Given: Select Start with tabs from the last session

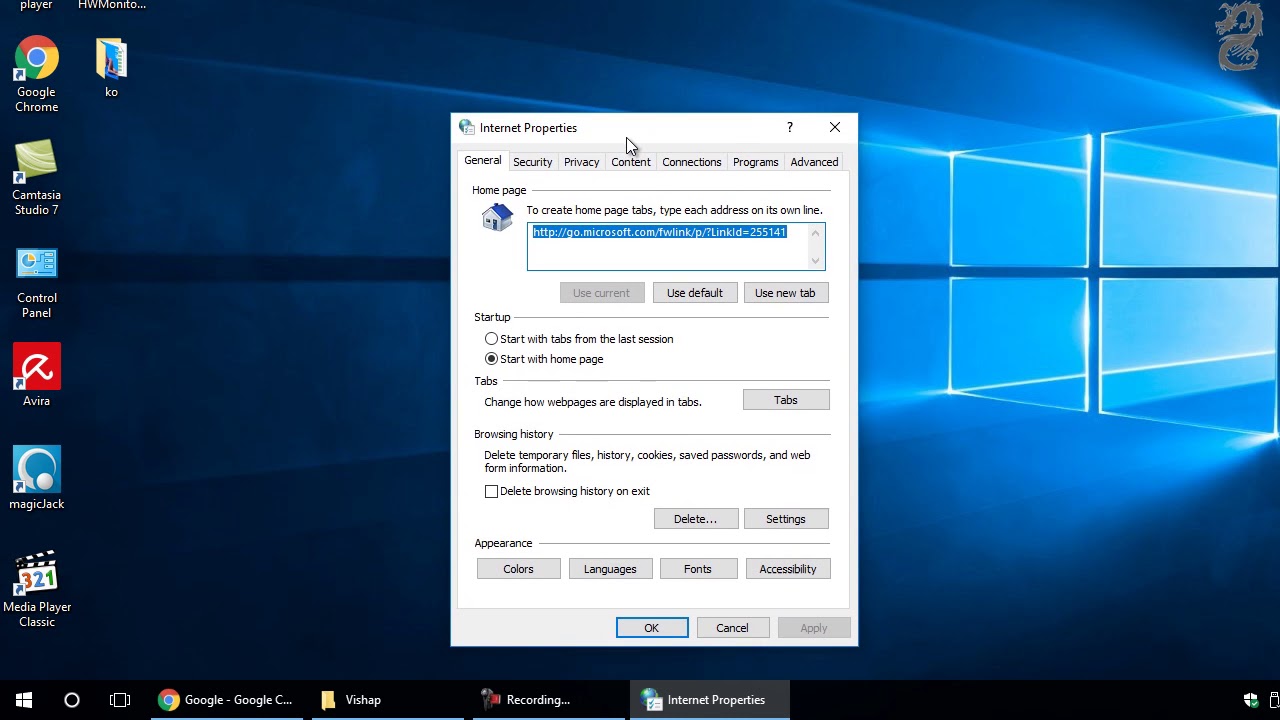Looking at the screenshot, I should [x=491, y=339].
